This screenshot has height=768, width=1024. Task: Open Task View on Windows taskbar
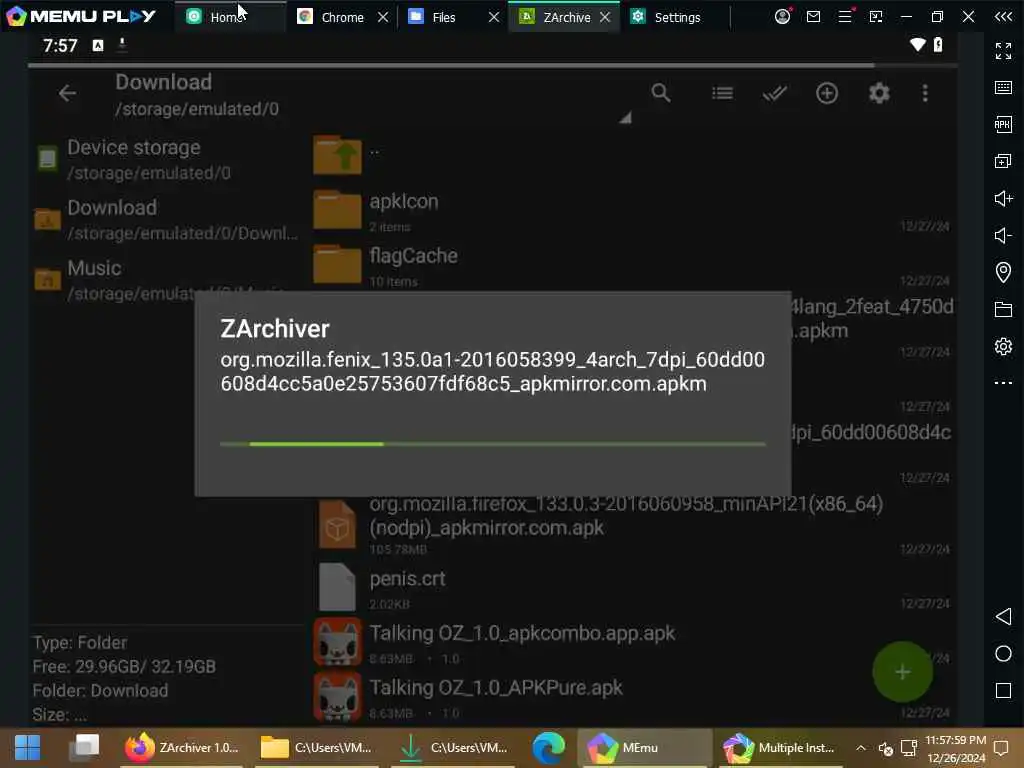85,748
